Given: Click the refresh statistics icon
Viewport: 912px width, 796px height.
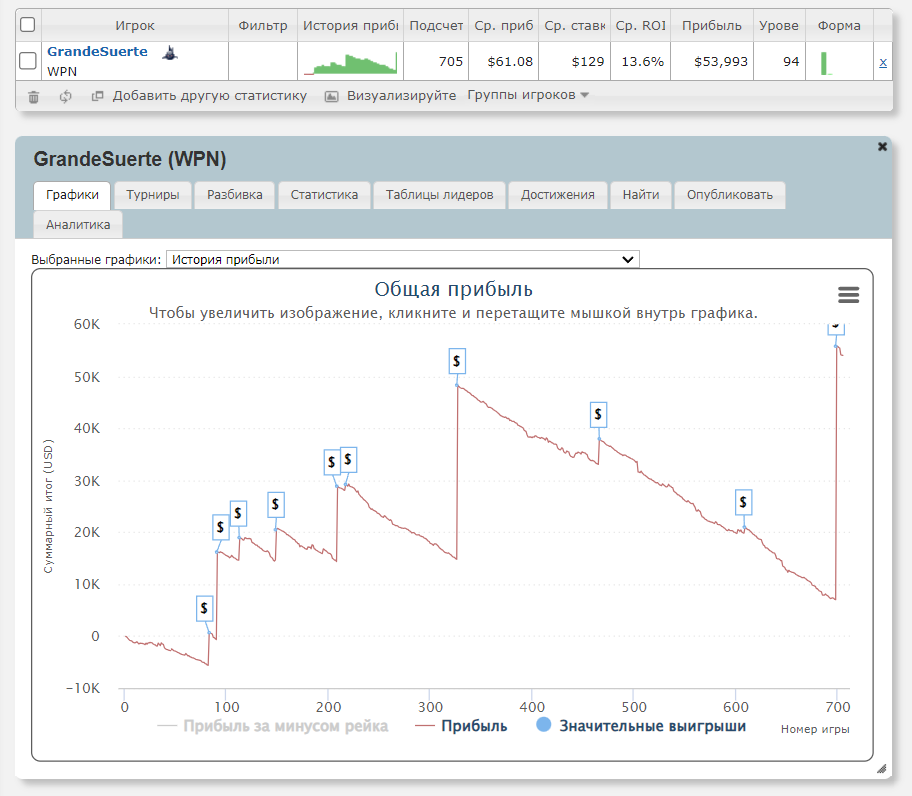Looking at the screenshot, I should [x=66, y=96].
